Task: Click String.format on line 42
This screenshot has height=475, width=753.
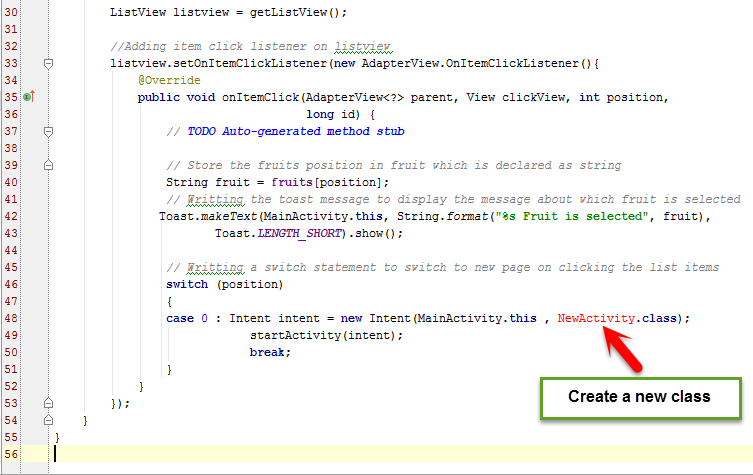Action: tap(442, 216)
